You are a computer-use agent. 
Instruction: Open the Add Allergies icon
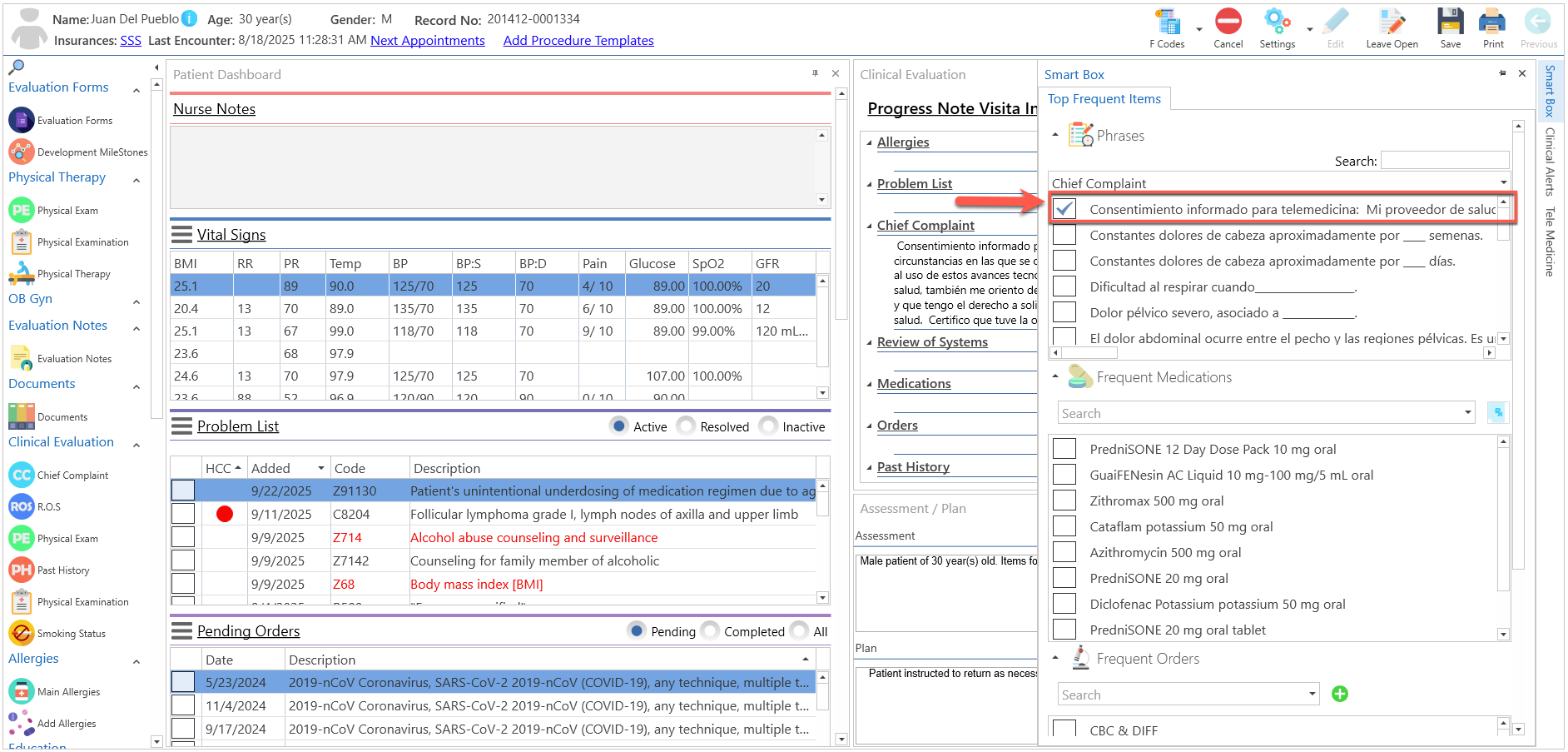pyautogui.click(x=22, y=723)
